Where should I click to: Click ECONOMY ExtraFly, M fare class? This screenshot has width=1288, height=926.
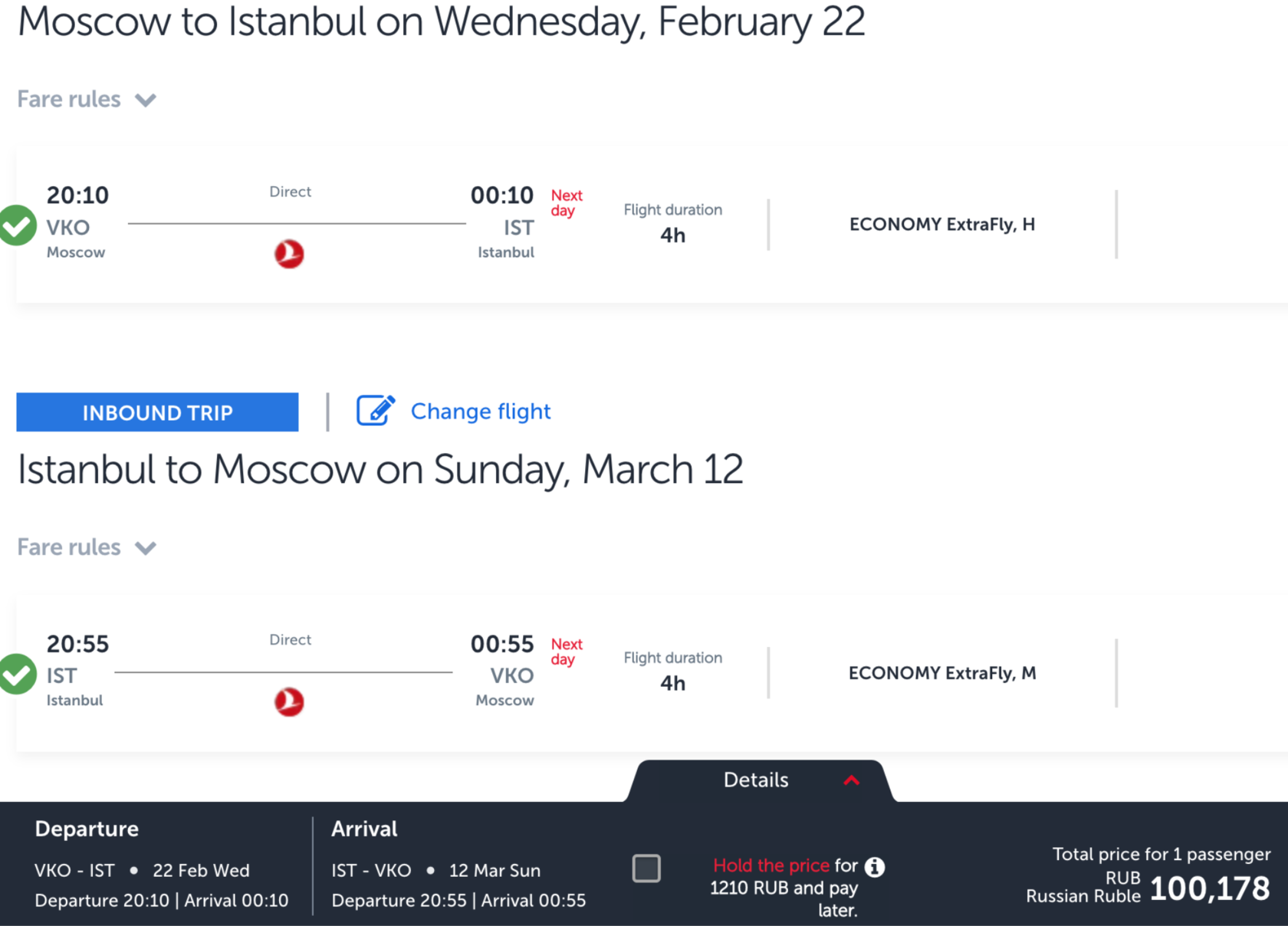[x=942, y=673]
